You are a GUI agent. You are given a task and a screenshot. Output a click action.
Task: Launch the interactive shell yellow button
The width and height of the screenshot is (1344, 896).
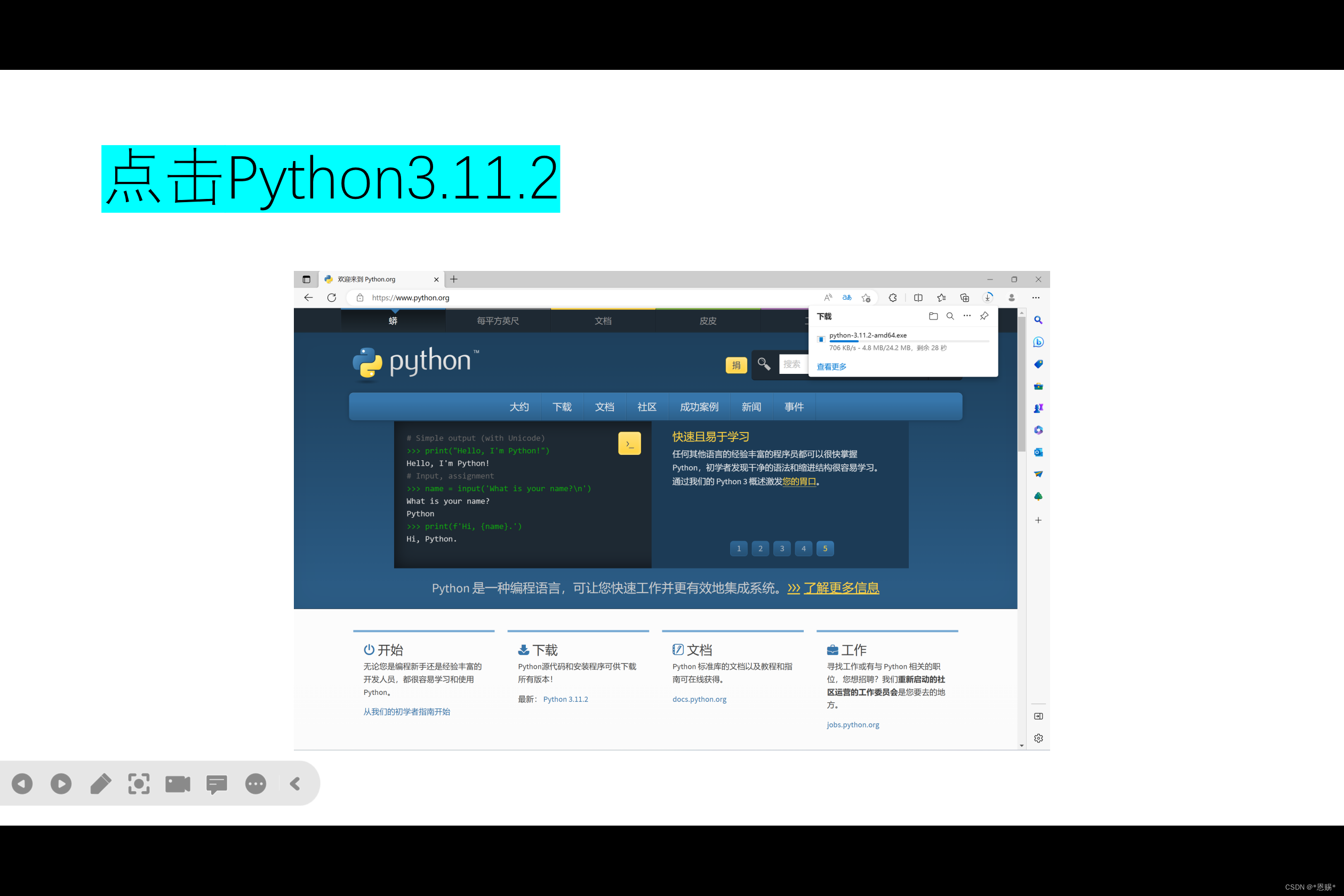[629, 443]
